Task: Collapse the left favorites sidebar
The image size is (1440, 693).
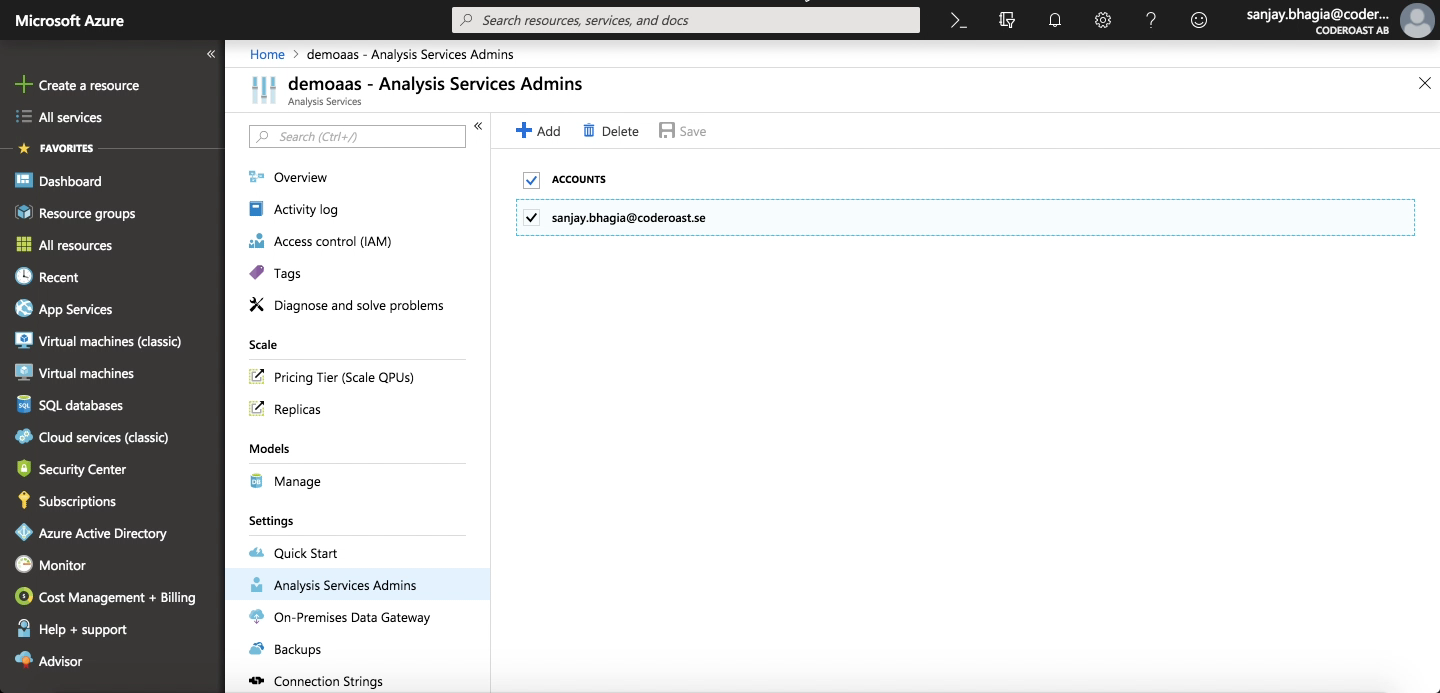Action: [x=211, y=54]
